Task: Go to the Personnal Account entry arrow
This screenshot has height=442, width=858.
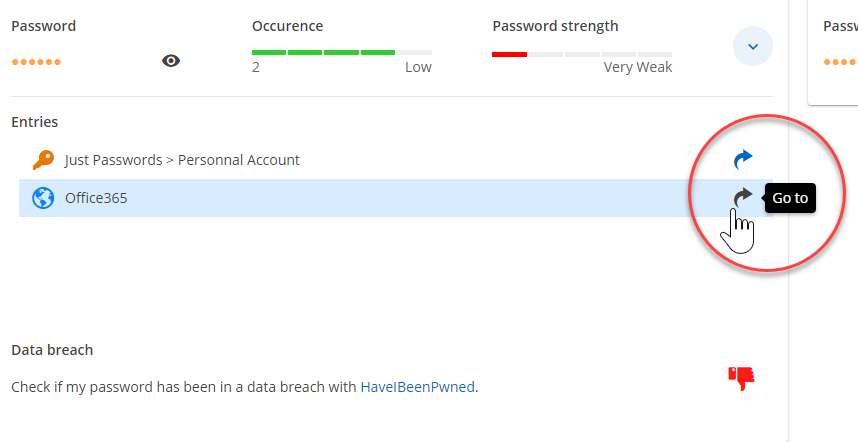Action: [742, 159]
